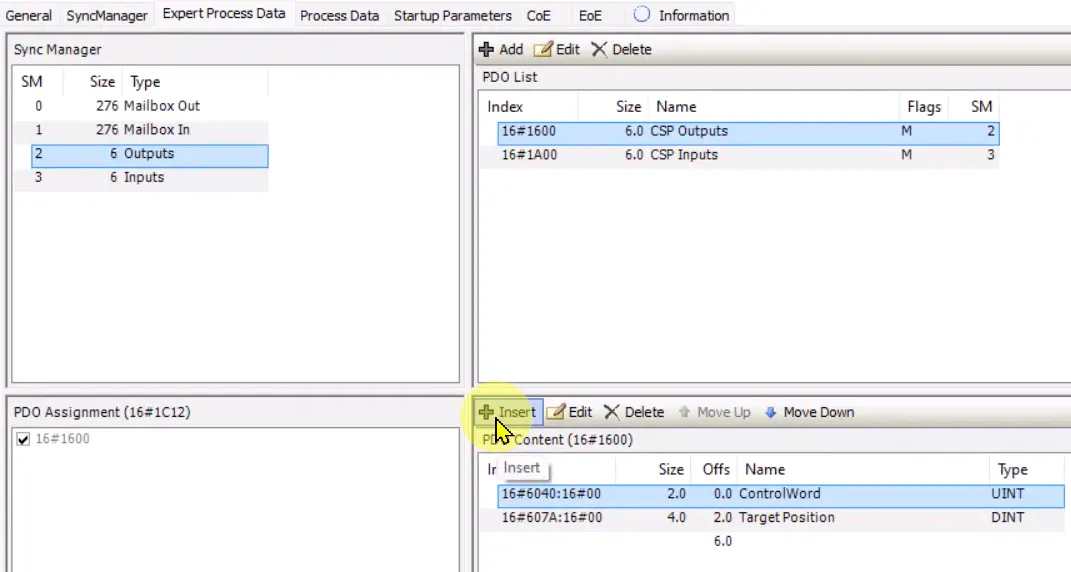1071x572 pixels.
Task: Select the Target Position content entry
Action: [781, 517]
